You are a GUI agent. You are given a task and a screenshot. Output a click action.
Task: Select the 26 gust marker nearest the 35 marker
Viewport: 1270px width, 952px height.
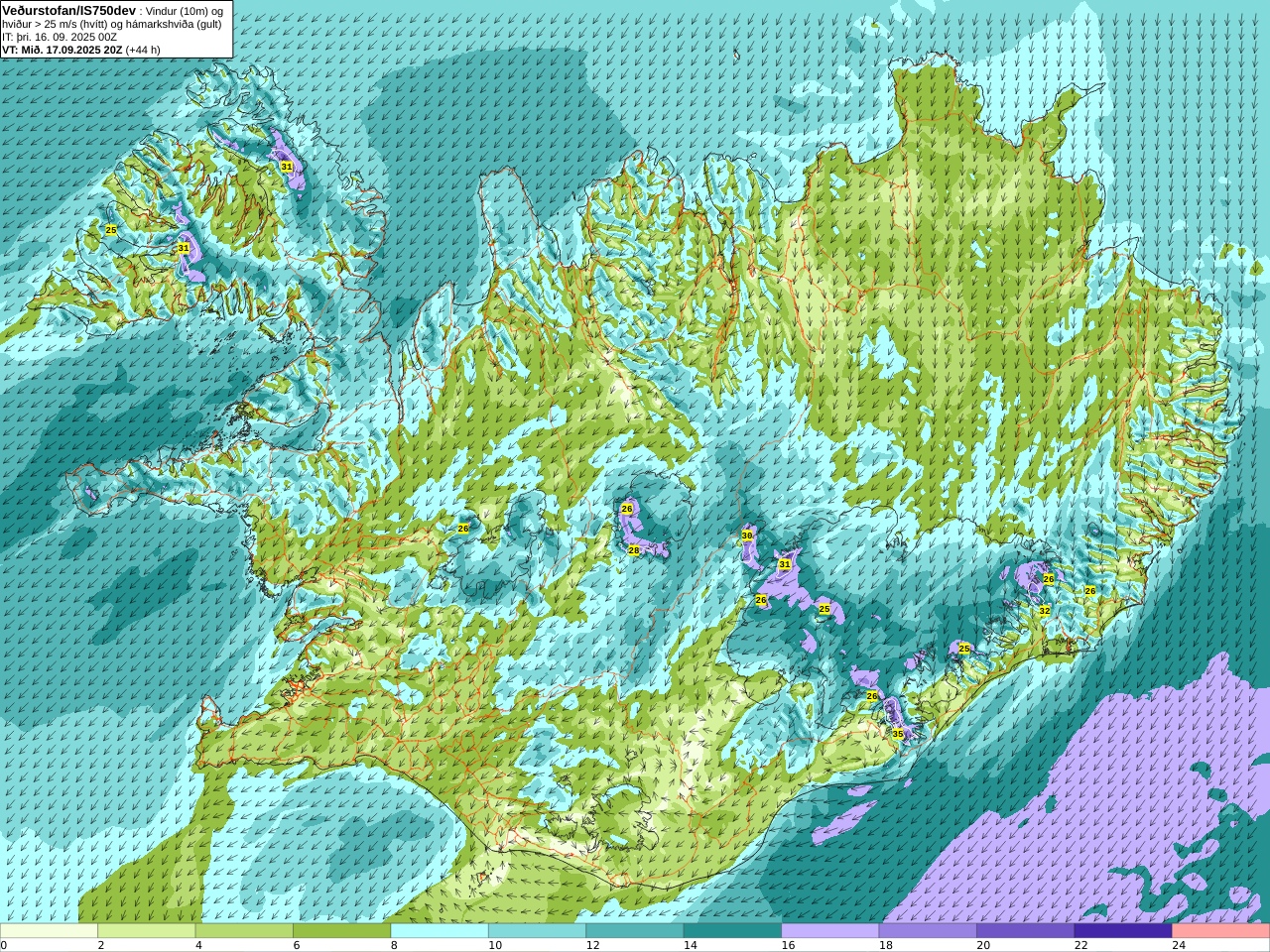(x=872, y=696)
